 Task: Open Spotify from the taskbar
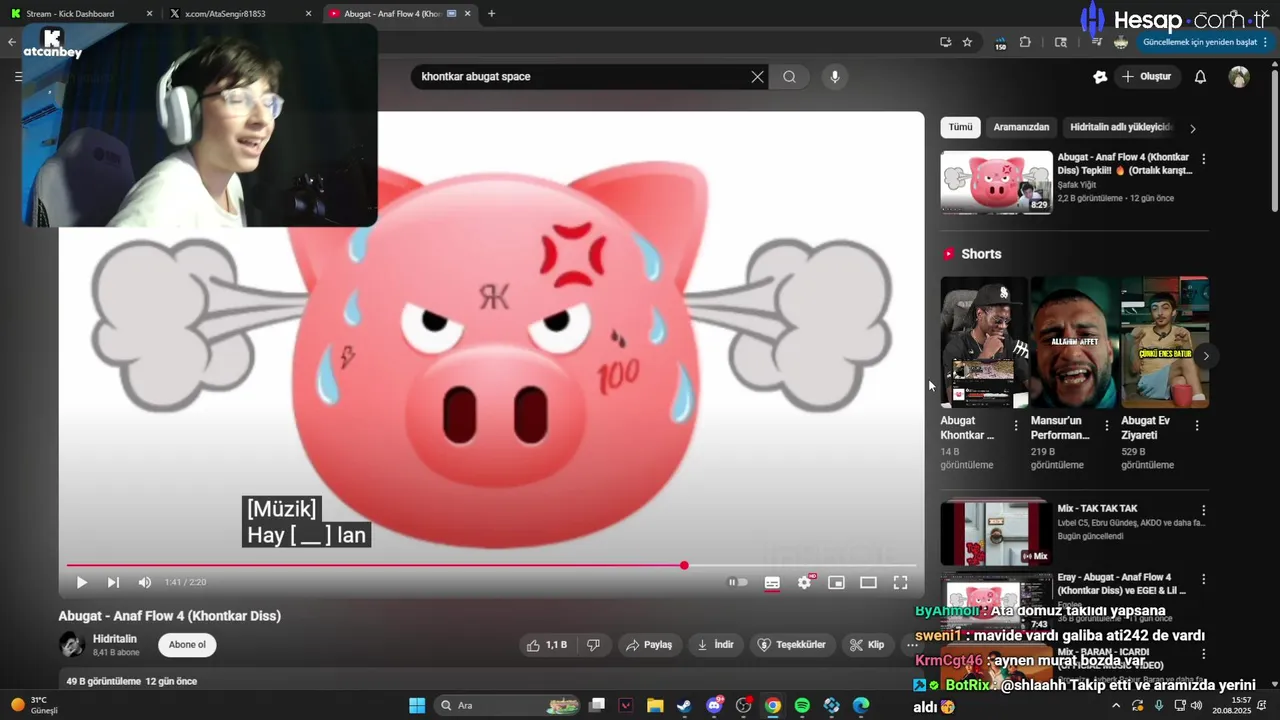point(802,705)
